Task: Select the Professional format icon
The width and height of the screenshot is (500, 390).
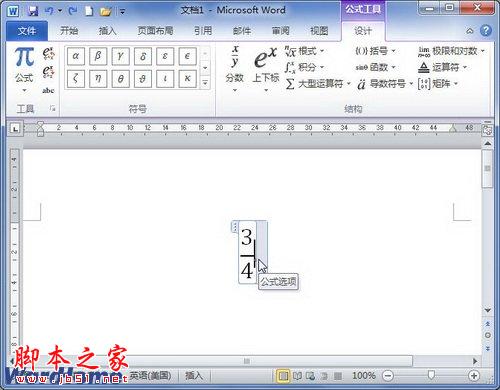Action: [48, 53]
